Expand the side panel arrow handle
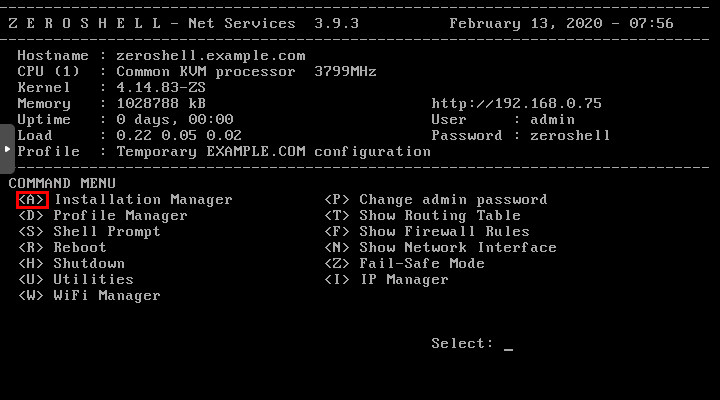The height and width of the screenshot is (400, 720). tap(7, 149)
